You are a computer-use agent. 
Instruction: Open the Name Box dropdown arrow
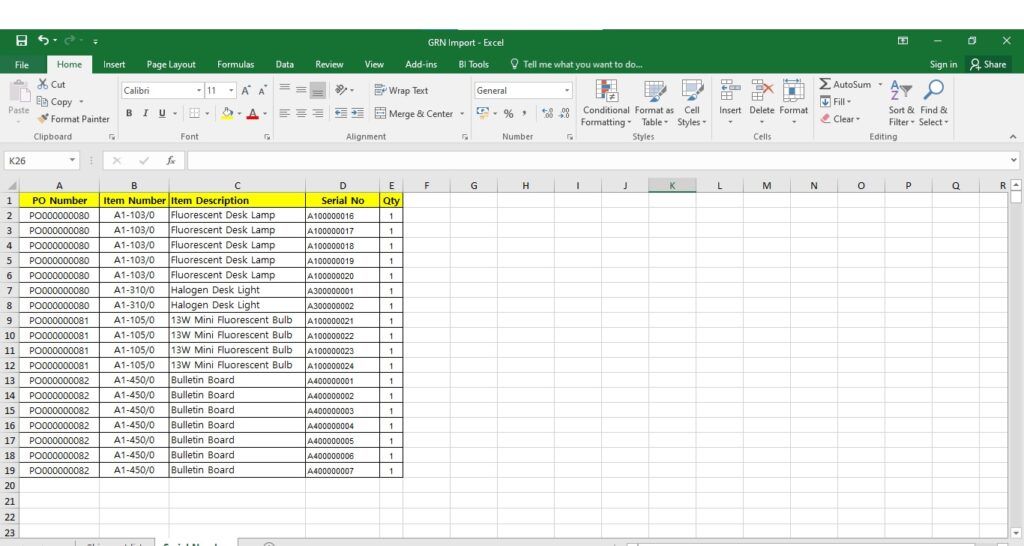pyautogui.click(x=73, y=160)
